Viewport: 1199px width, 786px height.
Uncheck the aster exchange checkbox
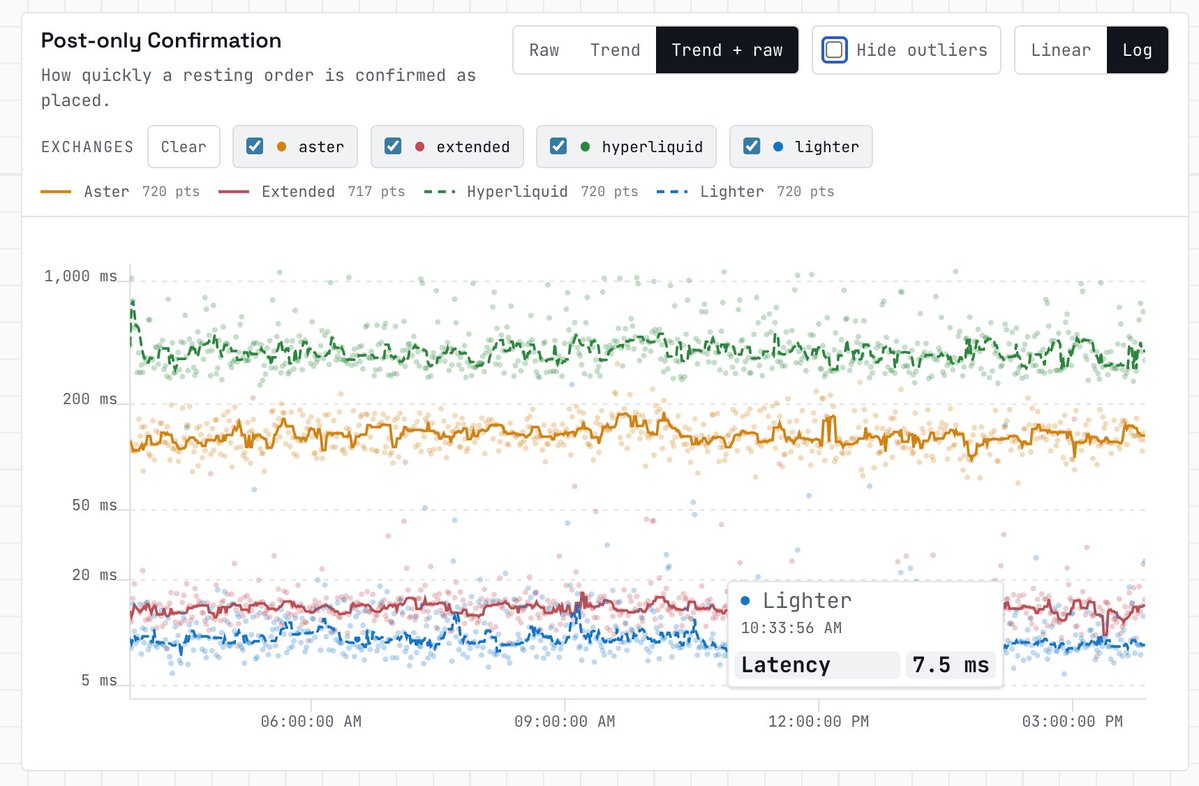coord(255,146)
